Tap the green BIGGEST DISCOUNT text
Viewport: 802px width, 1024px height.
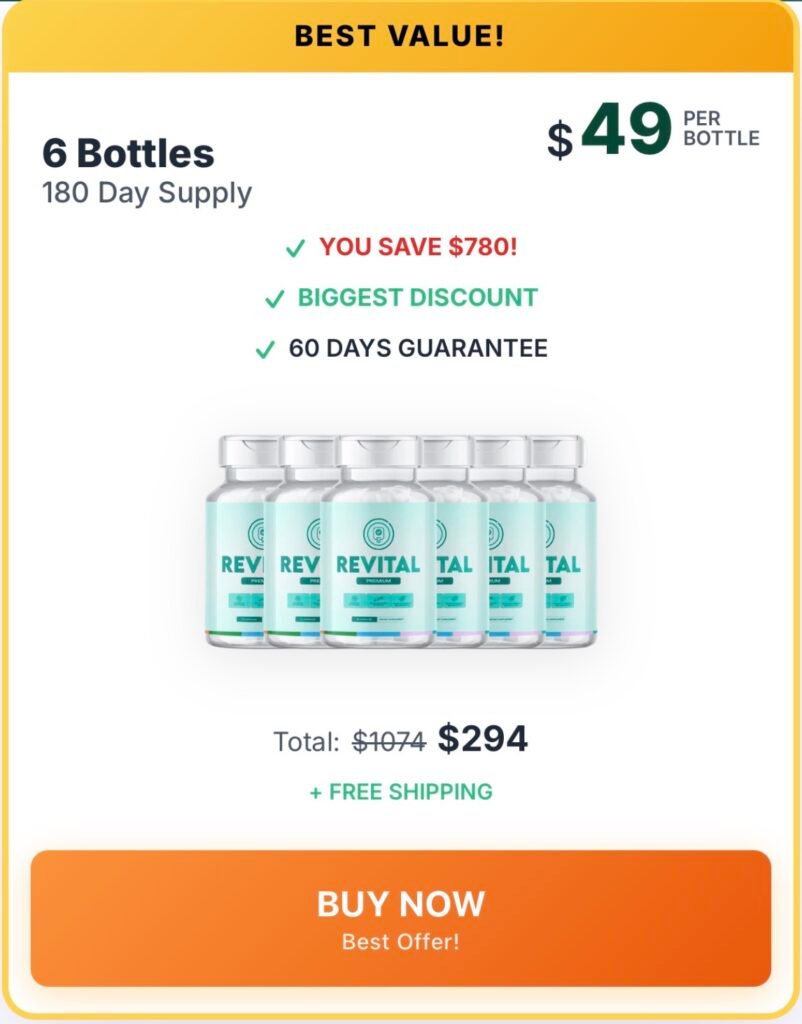tap(417, 298)
